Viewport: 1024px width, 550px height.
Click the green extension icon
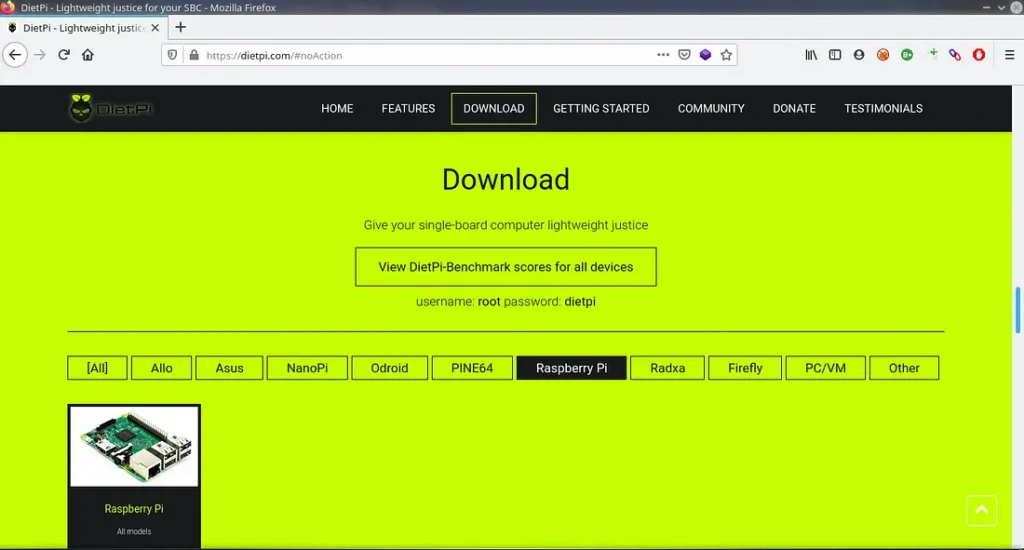907,55
